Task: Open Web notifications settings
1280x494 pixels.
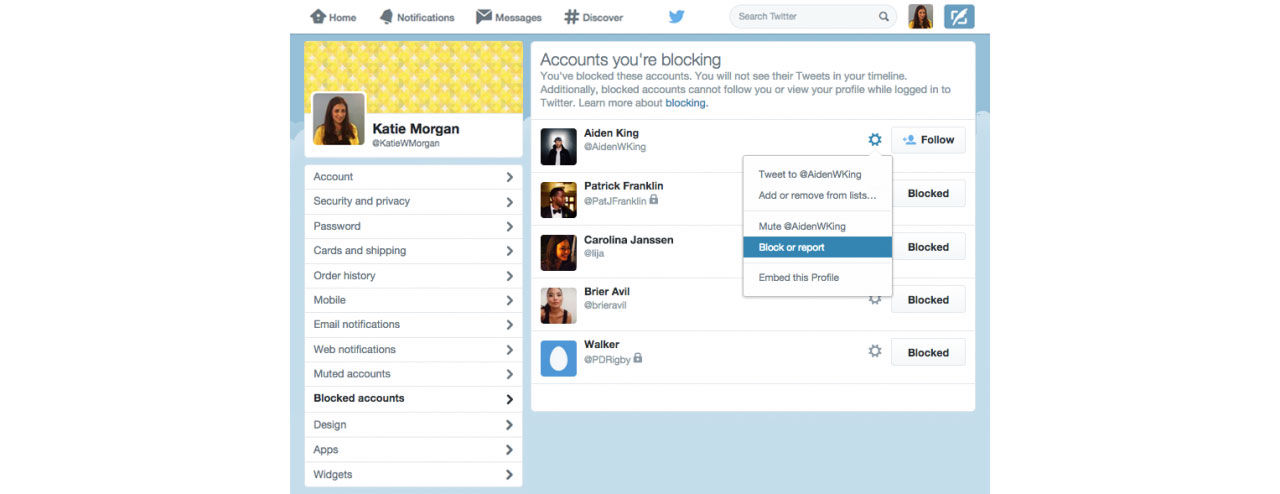Action: point(413,350)
